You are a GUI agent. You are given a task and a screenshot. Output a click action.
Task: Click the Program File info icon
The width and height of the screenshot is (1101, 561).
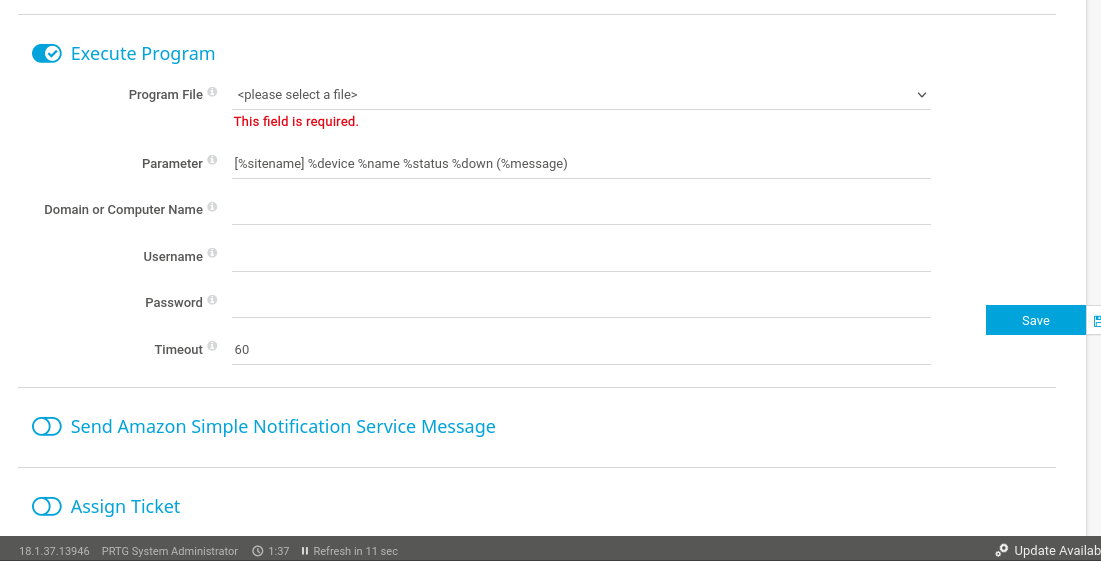213,93
